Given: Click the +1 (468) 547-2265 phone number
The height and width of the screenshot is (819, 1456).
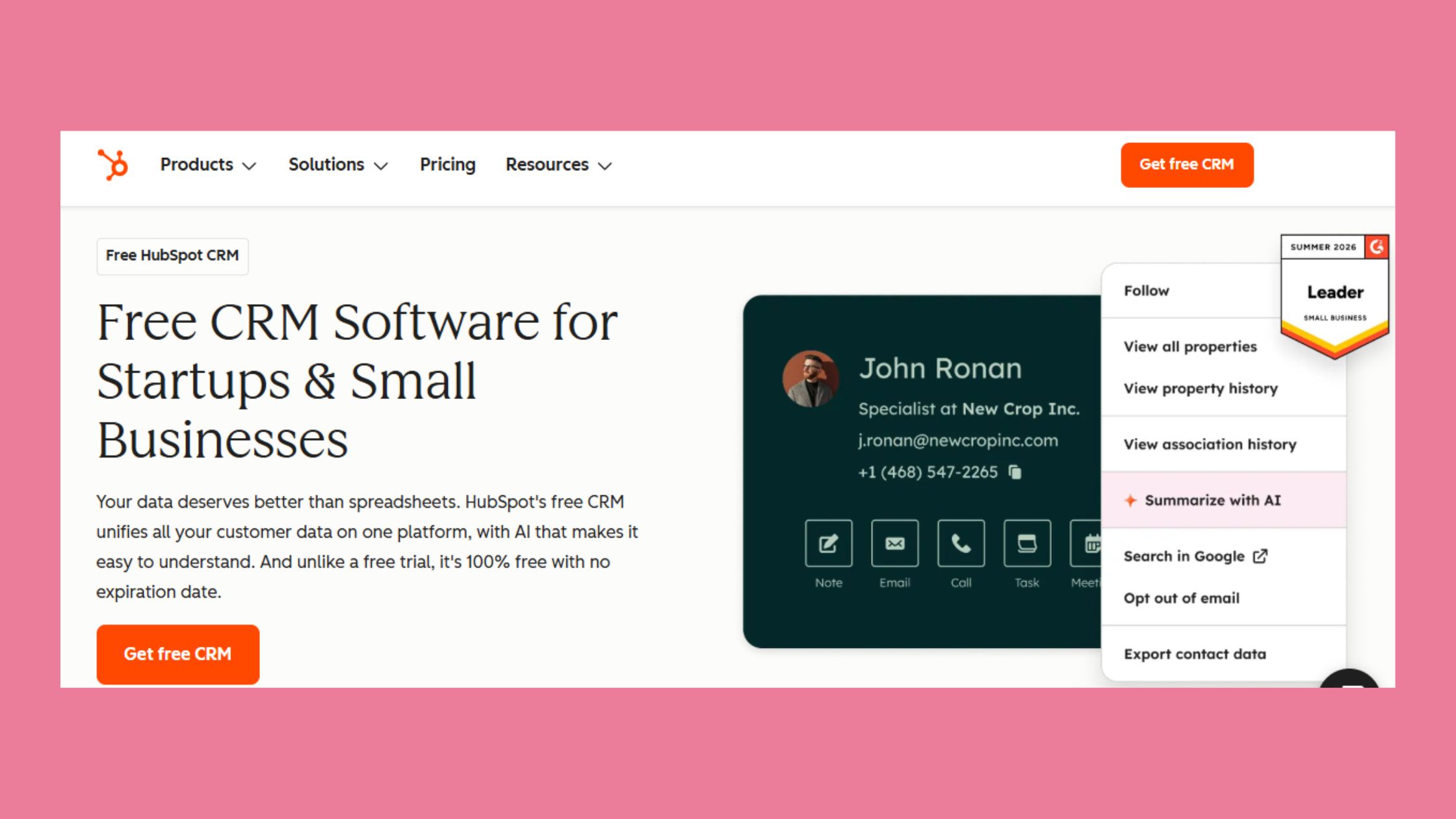Looking at the screenshot, I should [928, 472].
